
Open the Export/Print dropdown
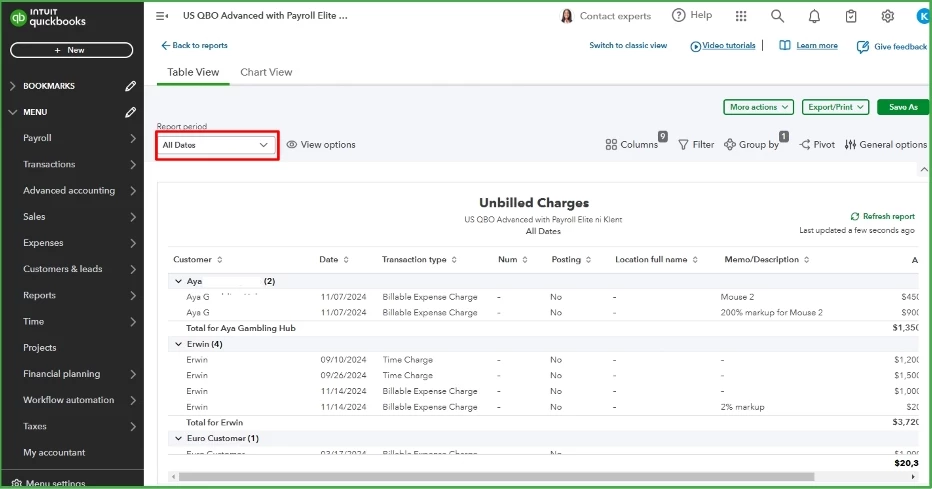[835, 107]
